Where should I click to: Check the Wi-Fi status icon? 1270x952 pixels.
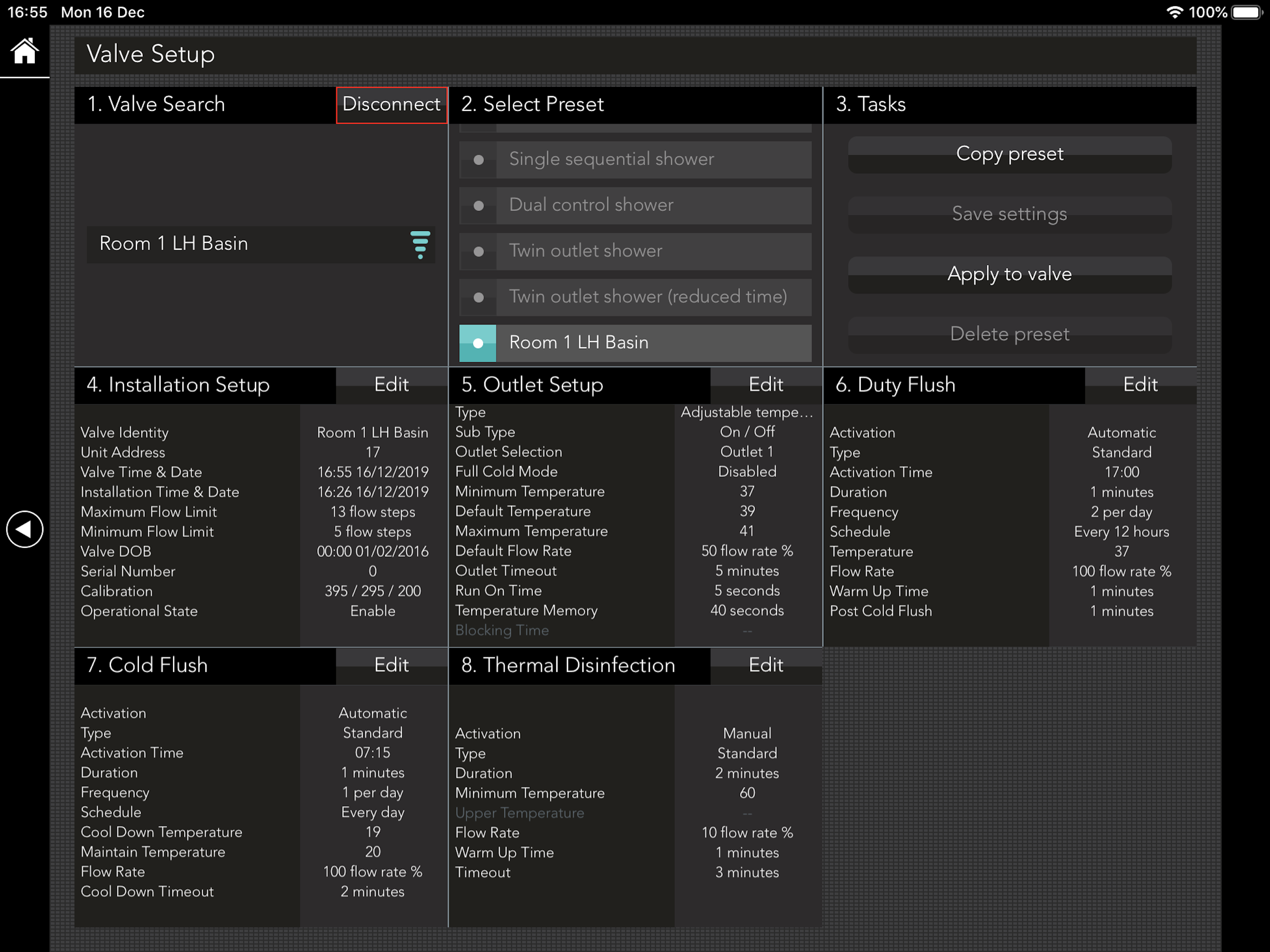(x=1175, y=12)
